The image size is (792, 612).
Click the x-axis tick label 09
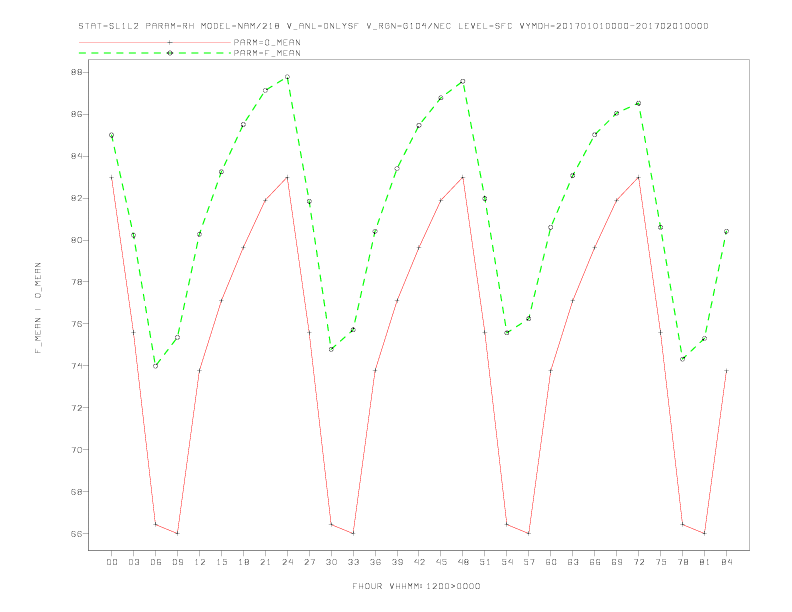point(177,562)
